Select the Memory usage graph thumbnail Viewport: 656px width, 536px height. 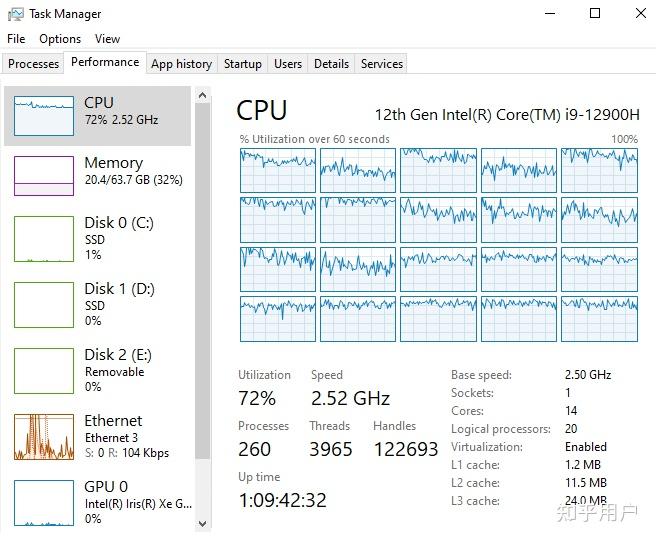click(44, 176)
